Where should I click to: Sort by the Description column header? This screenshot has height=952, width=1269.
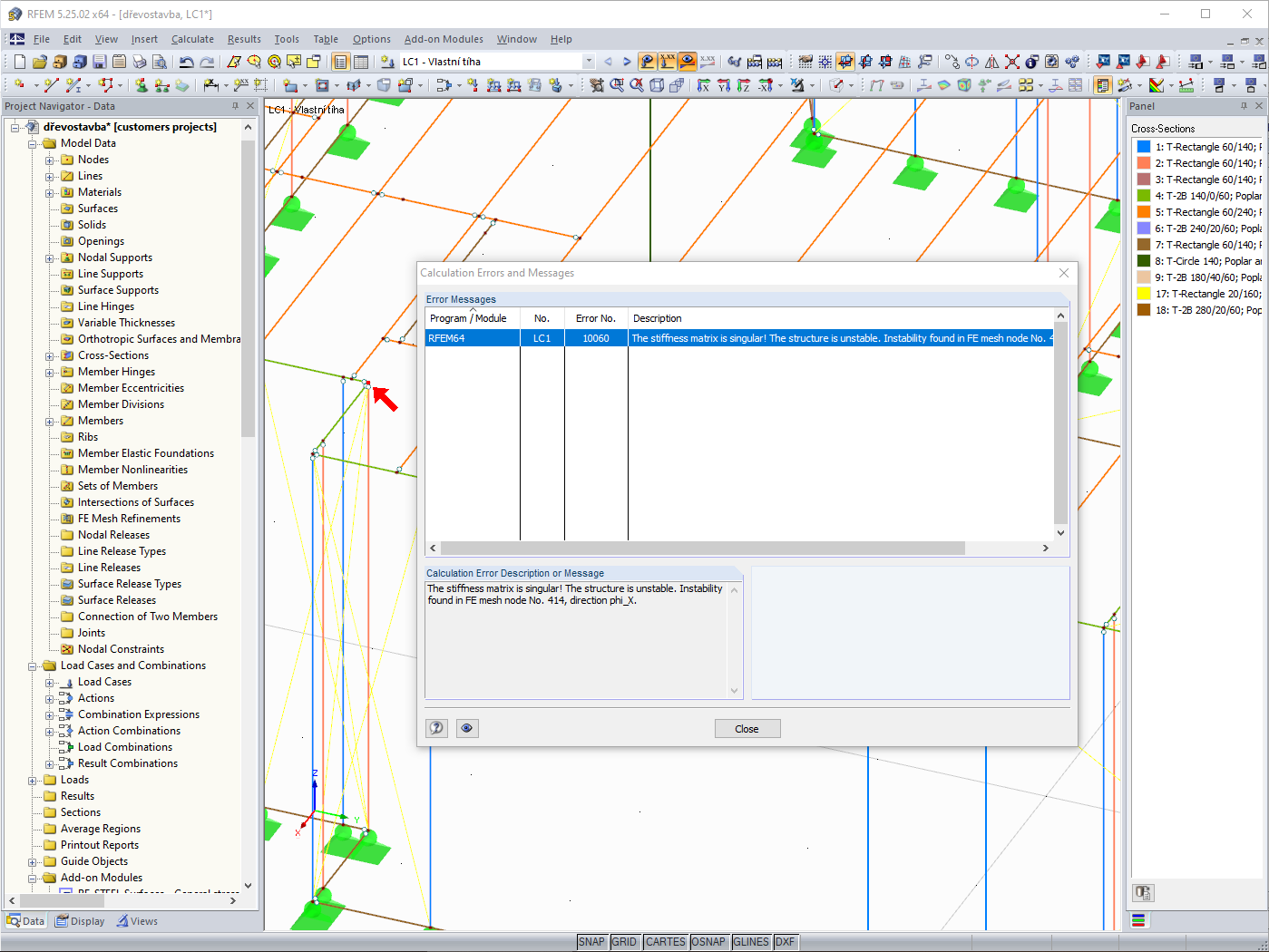click(841, 318)
